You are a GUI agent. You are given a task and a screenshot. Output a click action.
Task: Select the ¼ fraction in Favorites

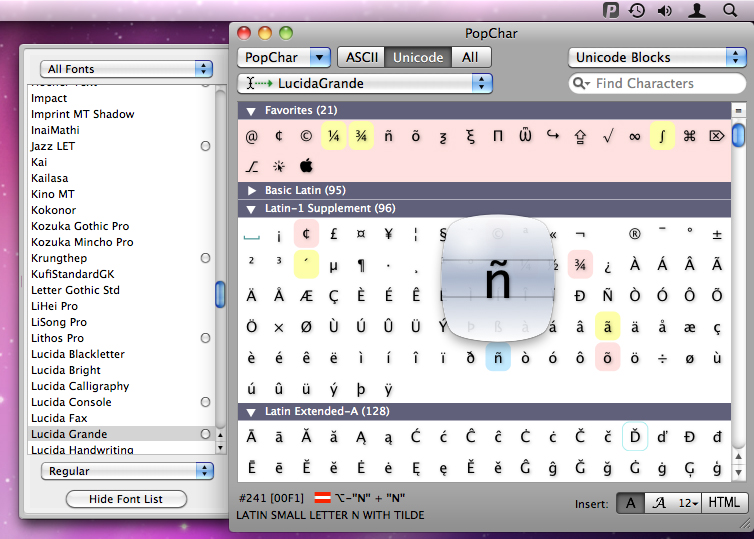pyautogui.click(x=333, y=137)
